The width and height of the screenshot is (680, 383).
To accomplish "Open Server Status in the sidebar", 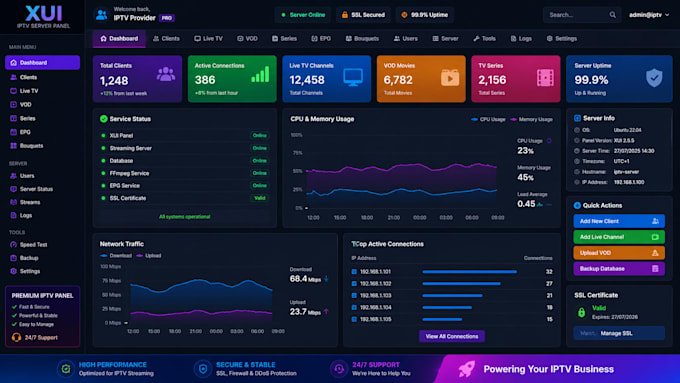I will pos(36,189).
